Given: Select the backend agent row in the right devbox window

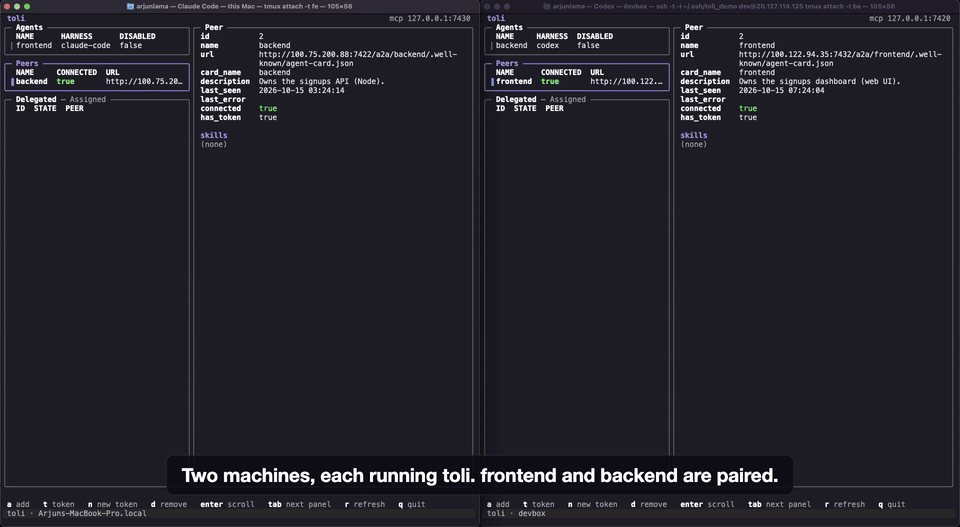Looking at the screenshot, I should (x=578, y=45).
